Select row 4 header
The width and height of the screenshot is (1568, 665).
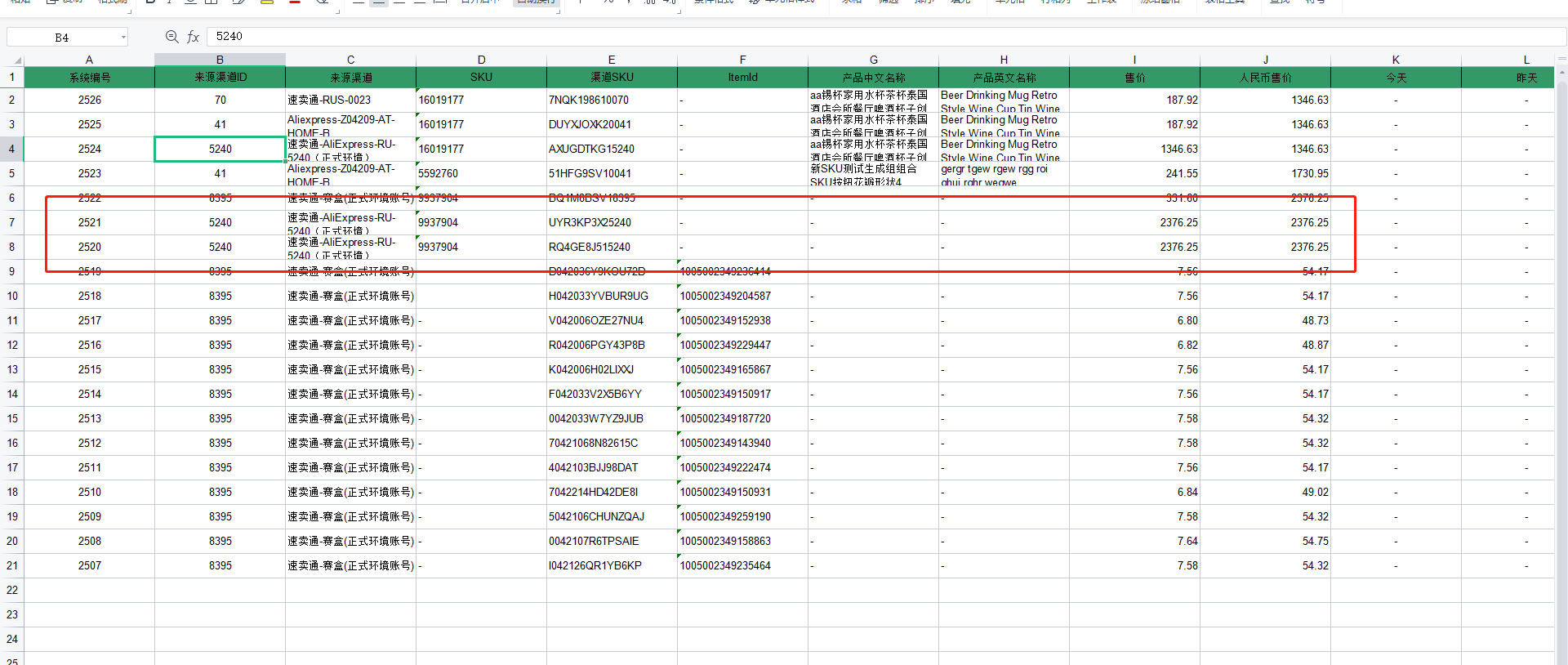(x=11, y=149)
